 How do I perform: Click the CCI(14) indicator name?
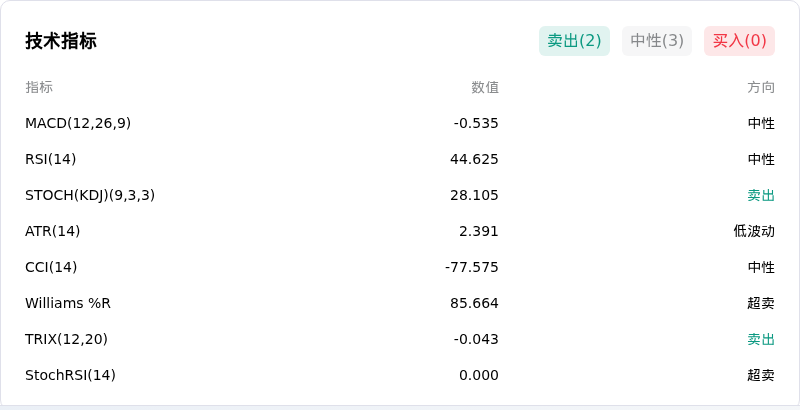pyautogui.click(x=51, y=267)
